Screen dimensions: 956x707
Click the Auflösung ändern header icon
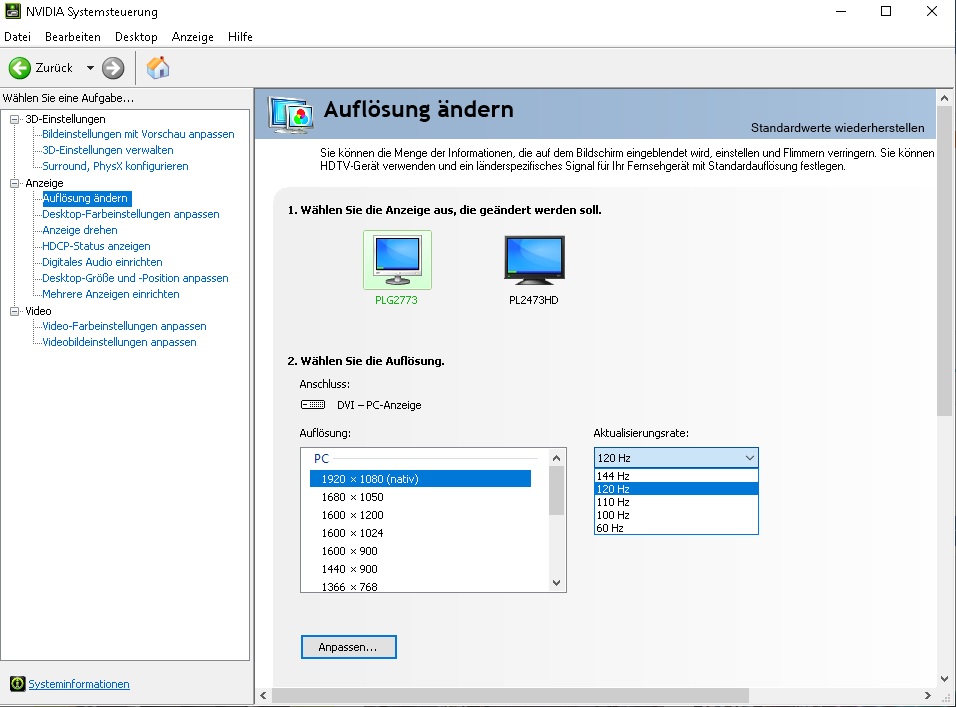pyautogui.click(x=291, y=114)
